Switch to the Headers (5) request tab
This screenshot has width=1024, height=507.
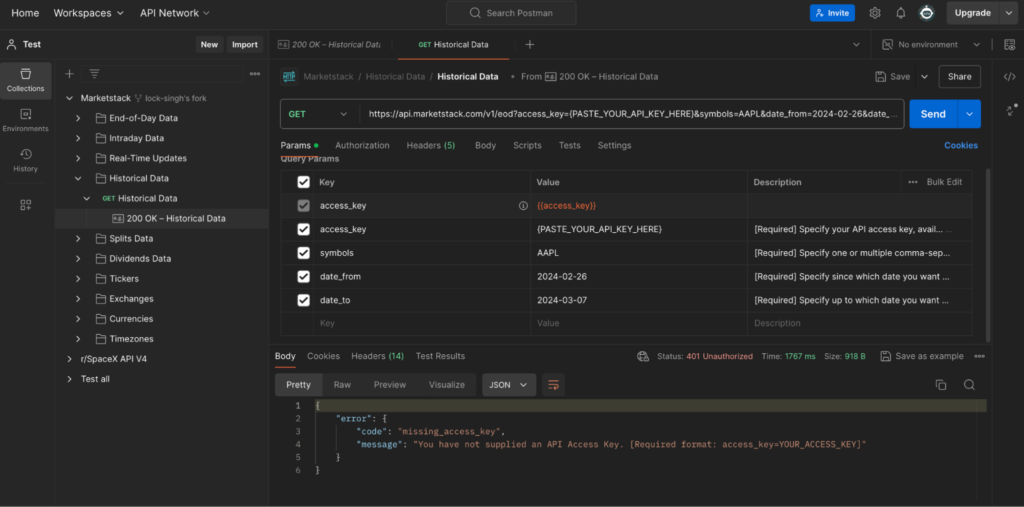coord(430,146)
